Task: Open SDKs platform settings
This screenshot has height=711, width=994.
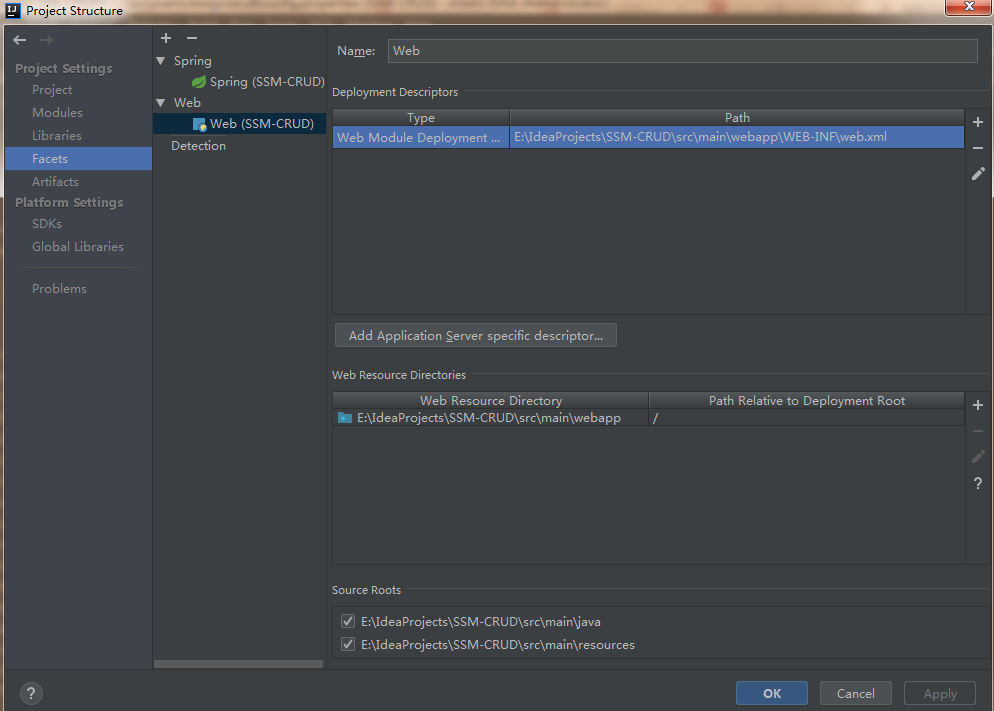Action: pyautogui.click(x=47, y=224)
